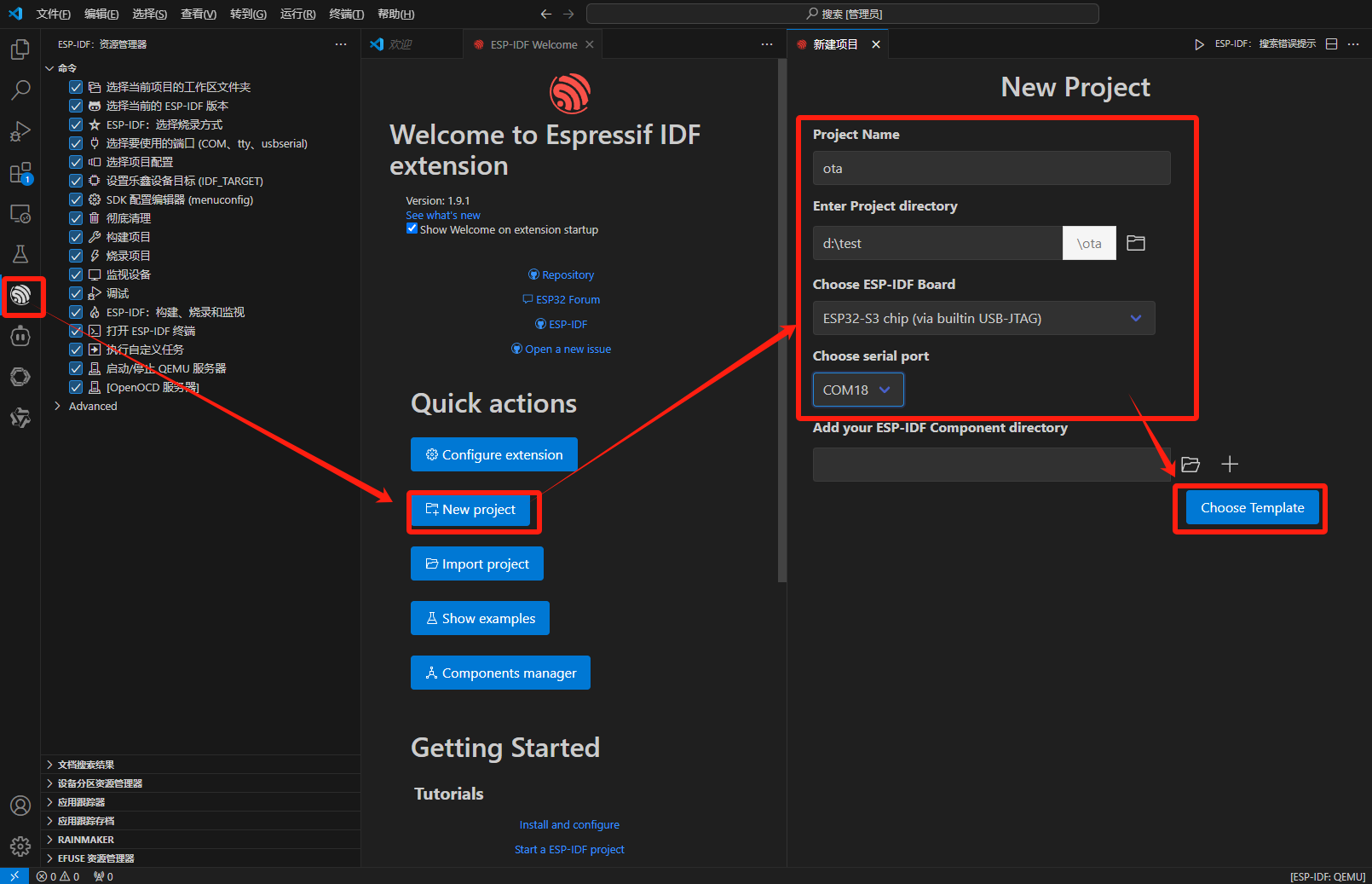Screen dimensions: 1372x884
Task: Go back with the navigation arrow
Action: (546, 14)
